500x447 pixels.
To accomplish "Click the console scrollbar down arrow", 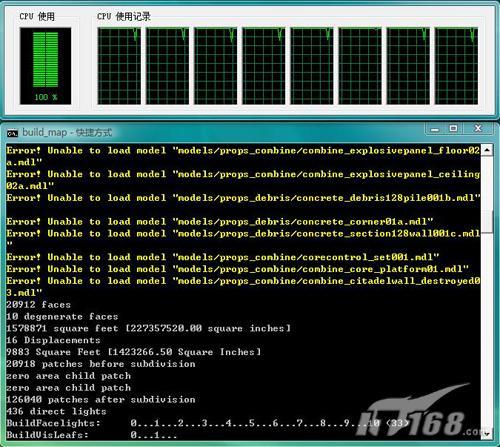I will pyautogui.click(x=487, y=434).
